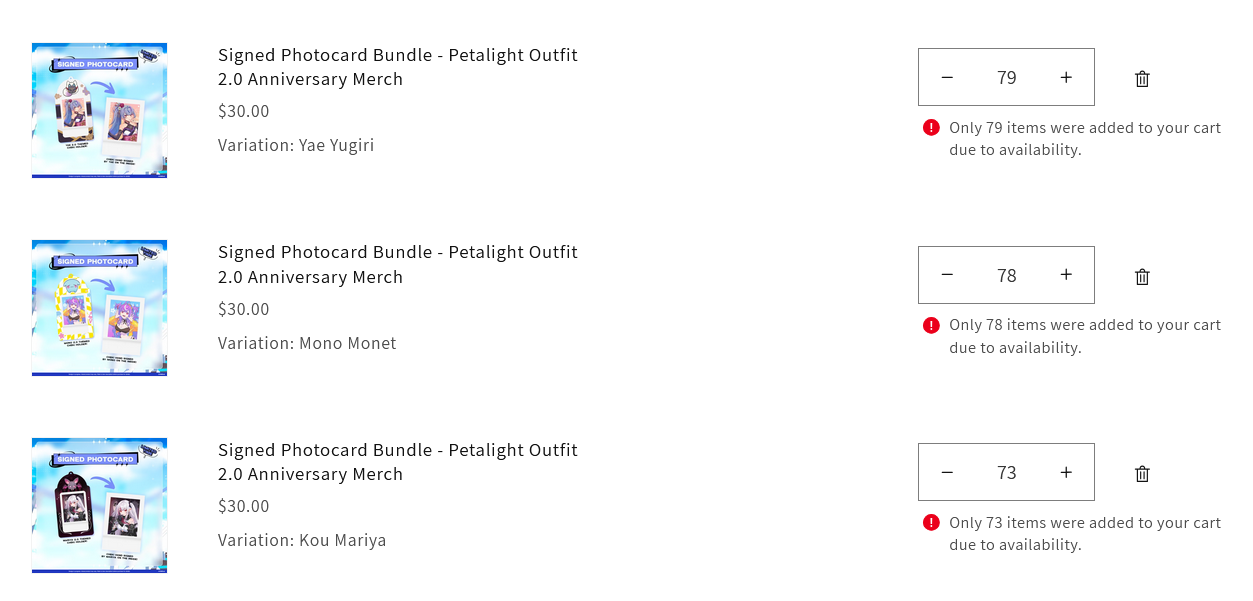Increase quantity of Yae Yugiri bundle

(1066, 77)
